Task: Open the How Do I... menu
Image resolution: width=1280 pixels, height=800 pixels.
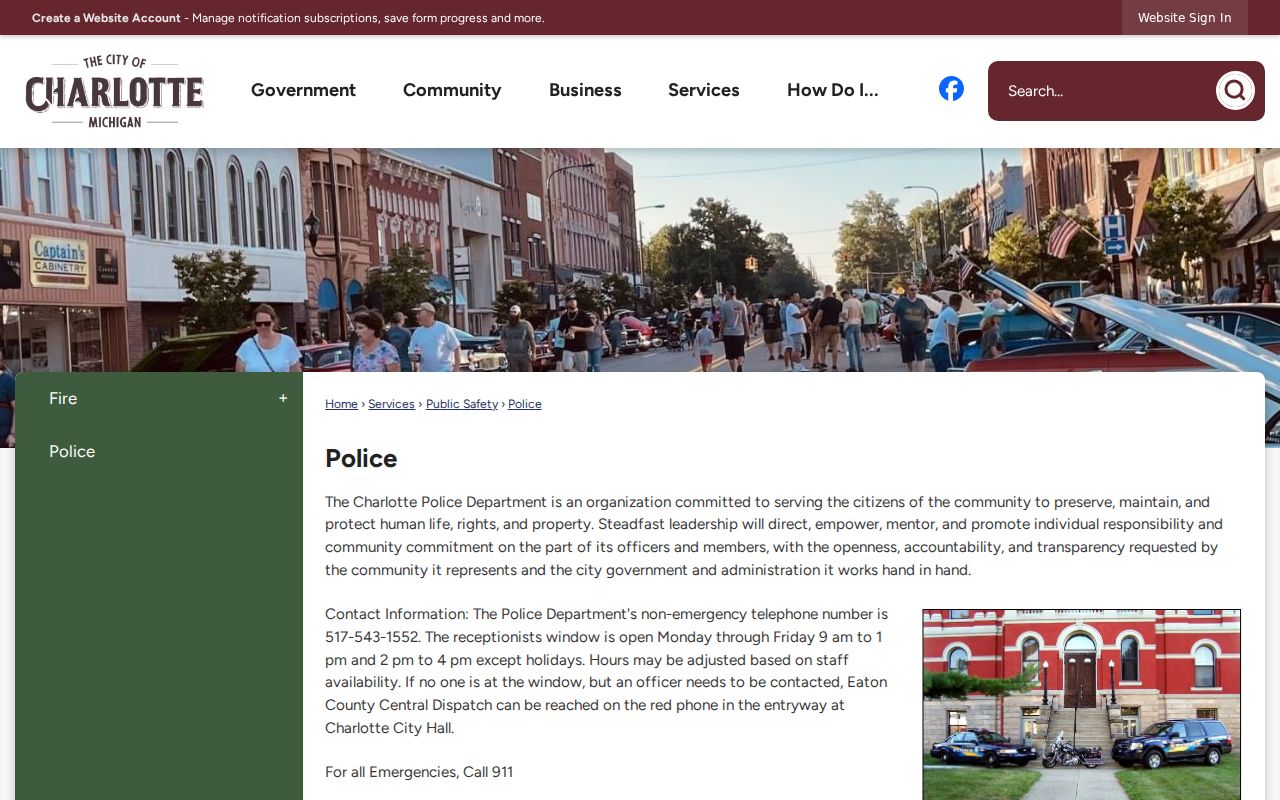Action: pyautogui.click(x=833, y=90)
